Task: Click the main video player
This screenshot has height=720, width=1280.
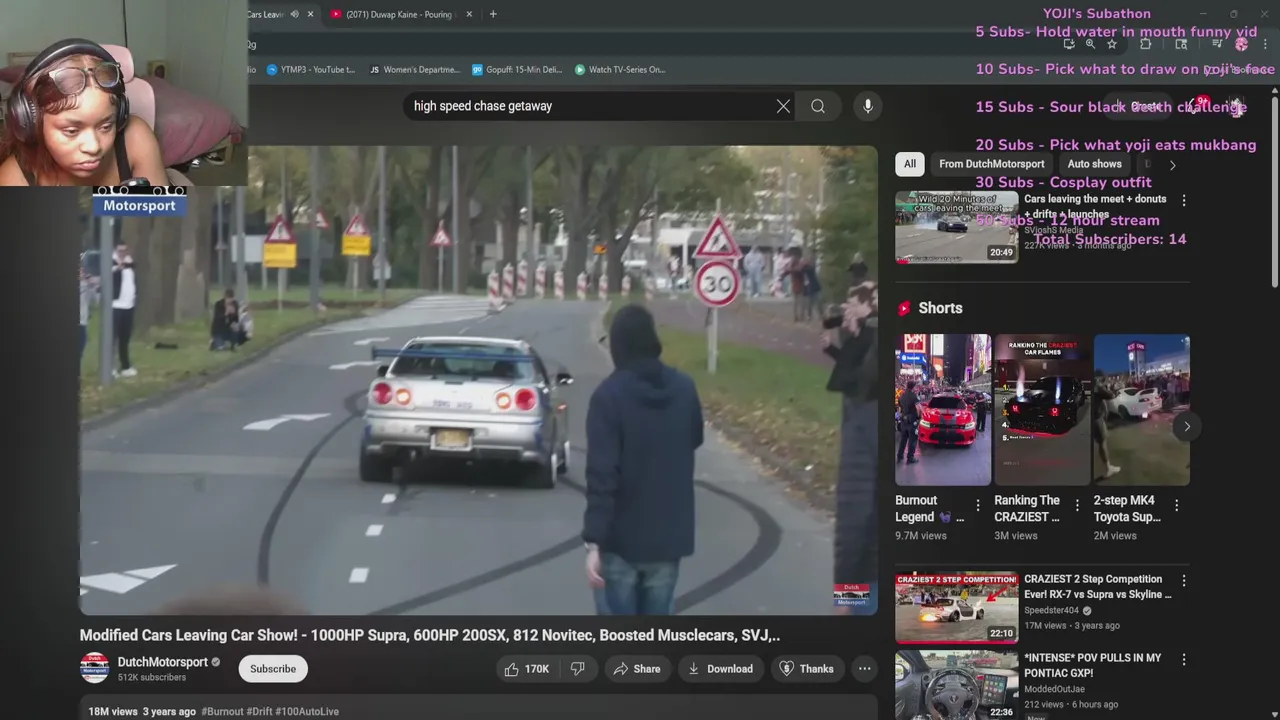Action: click(479, 380)
